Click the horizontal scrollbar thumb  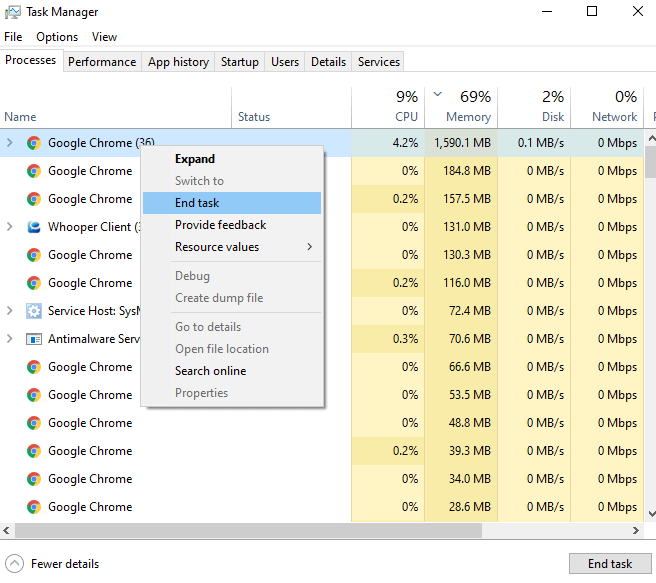tap(249, 531)
